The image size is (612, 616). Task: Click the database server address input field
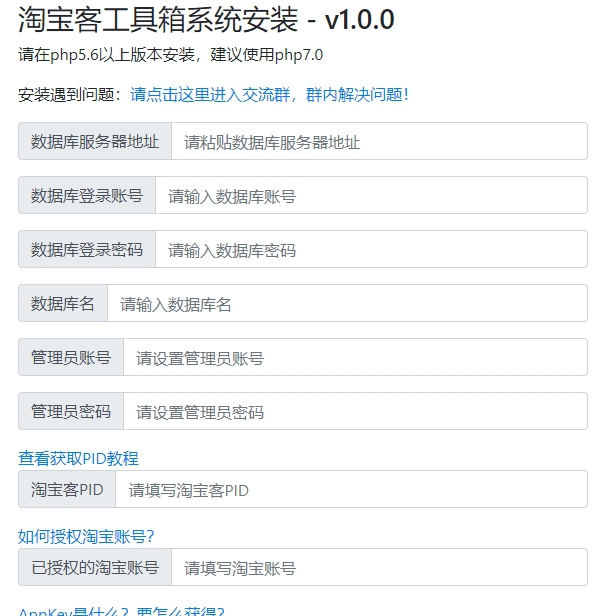[x=378, y=141]
